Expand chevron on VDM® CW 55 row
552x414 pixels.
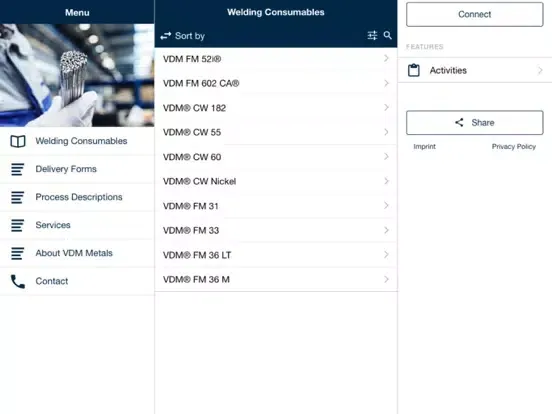(x=386, y=132)
